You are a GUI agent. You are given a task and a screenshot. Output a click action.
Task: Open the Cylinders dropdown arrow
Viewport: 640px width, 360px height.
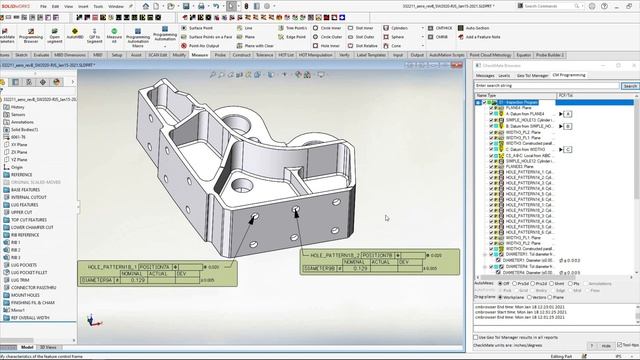pyautogui.click(x=422, y=28)
